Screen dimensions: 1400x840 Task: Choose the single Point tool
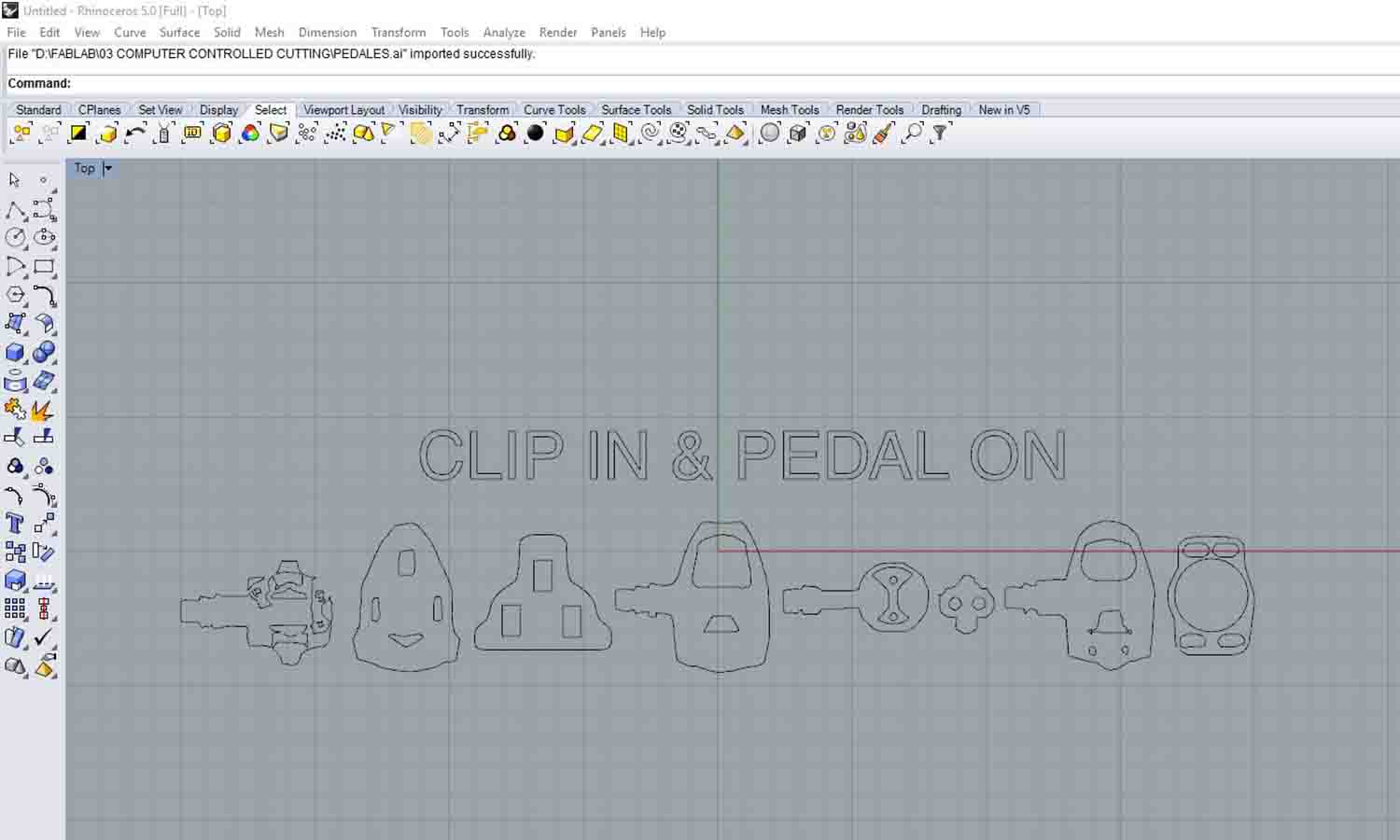pyautogui.click(x=43, y=180)
